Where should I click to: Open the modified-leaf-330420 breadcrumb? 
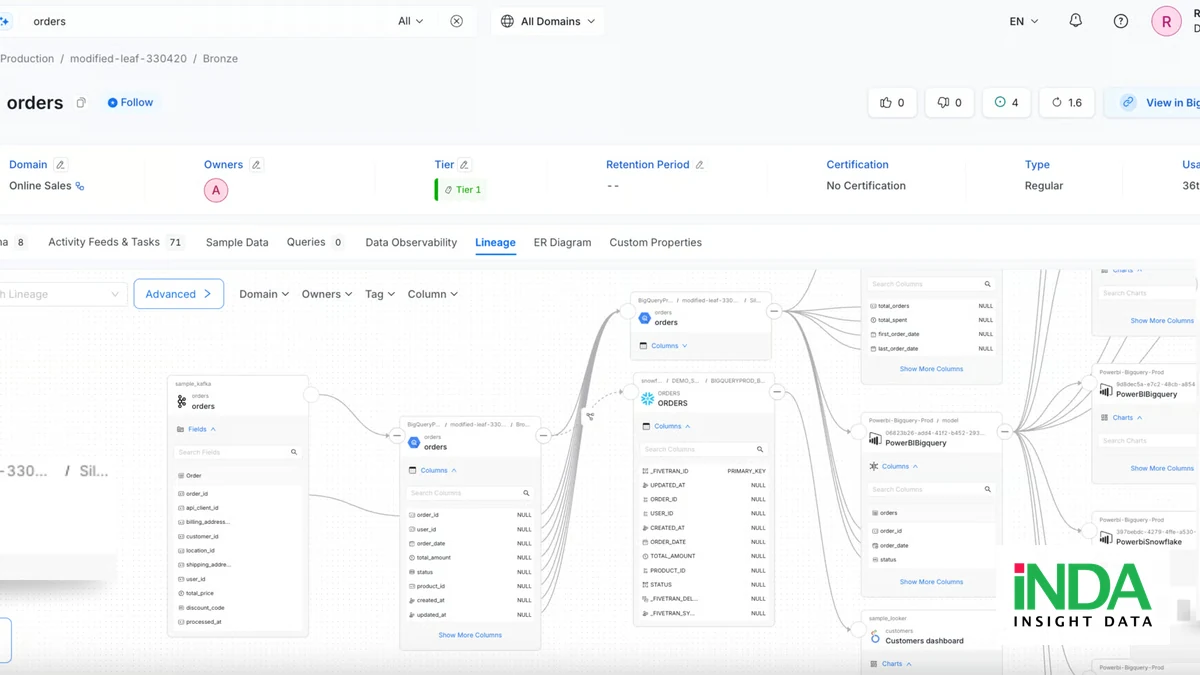click(128, 59)
